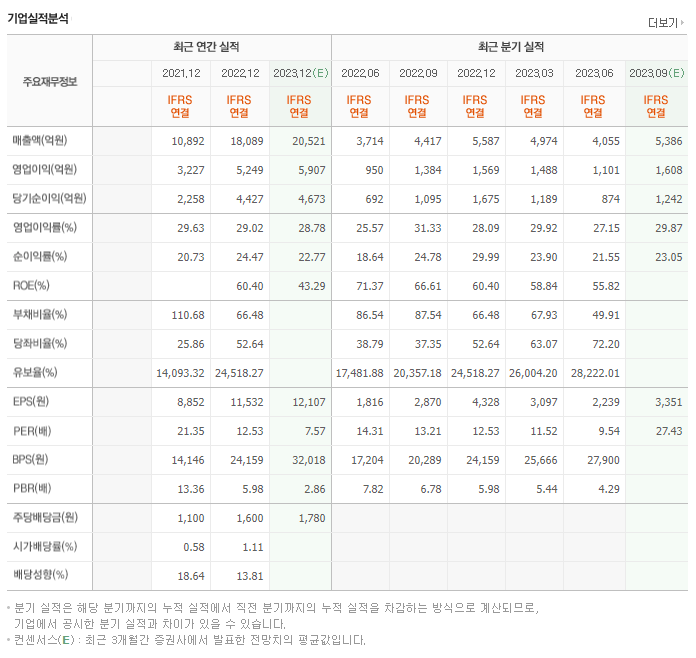The image size is (696, 658).
Task: Select dividend per share value 1,780
Action: coord(312,519)
